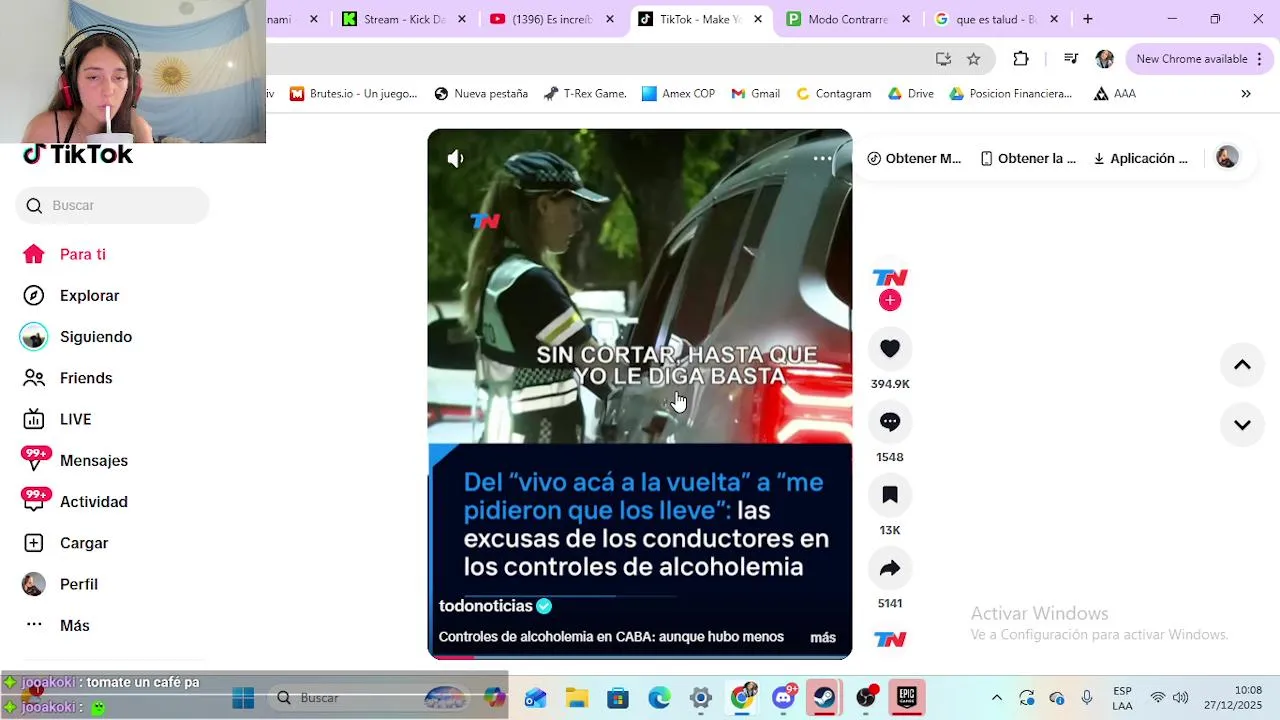1280x720 pixels.
Task: Click the Aplicación download button
Action: [1141, 158]
